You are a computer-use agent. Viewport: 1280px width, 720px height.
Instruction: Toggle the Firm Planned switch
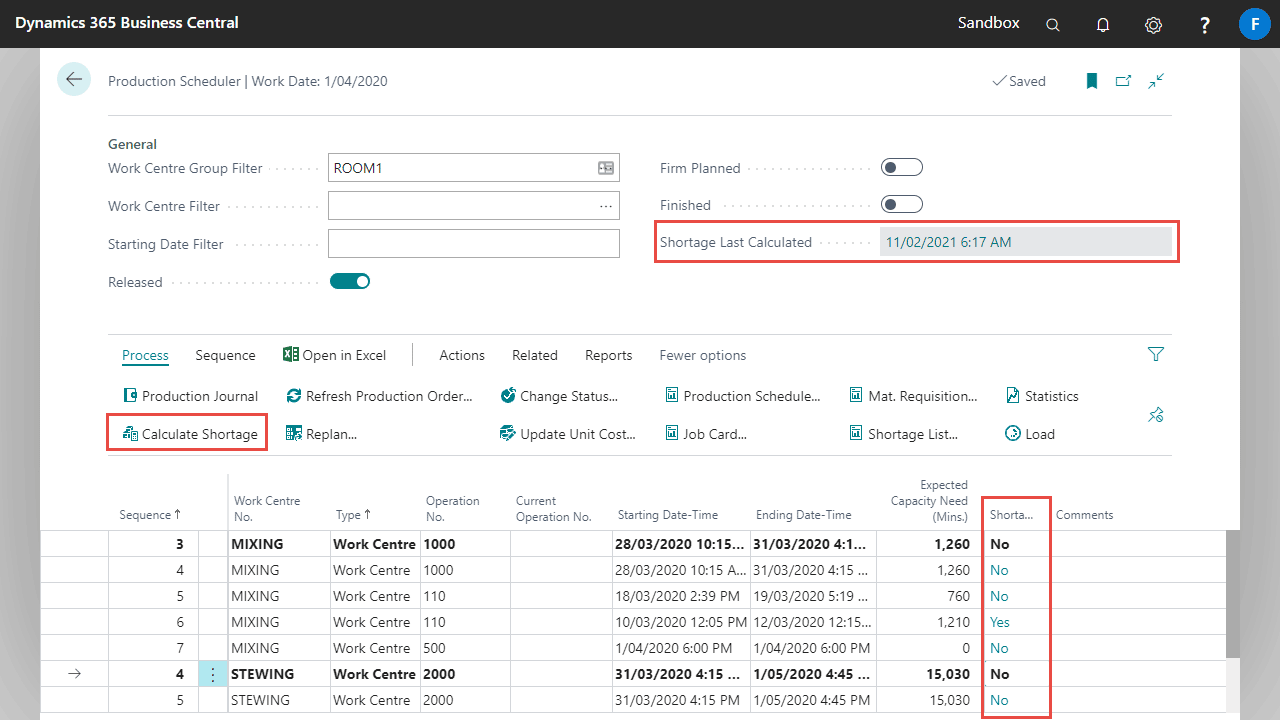tap(901, 168)
